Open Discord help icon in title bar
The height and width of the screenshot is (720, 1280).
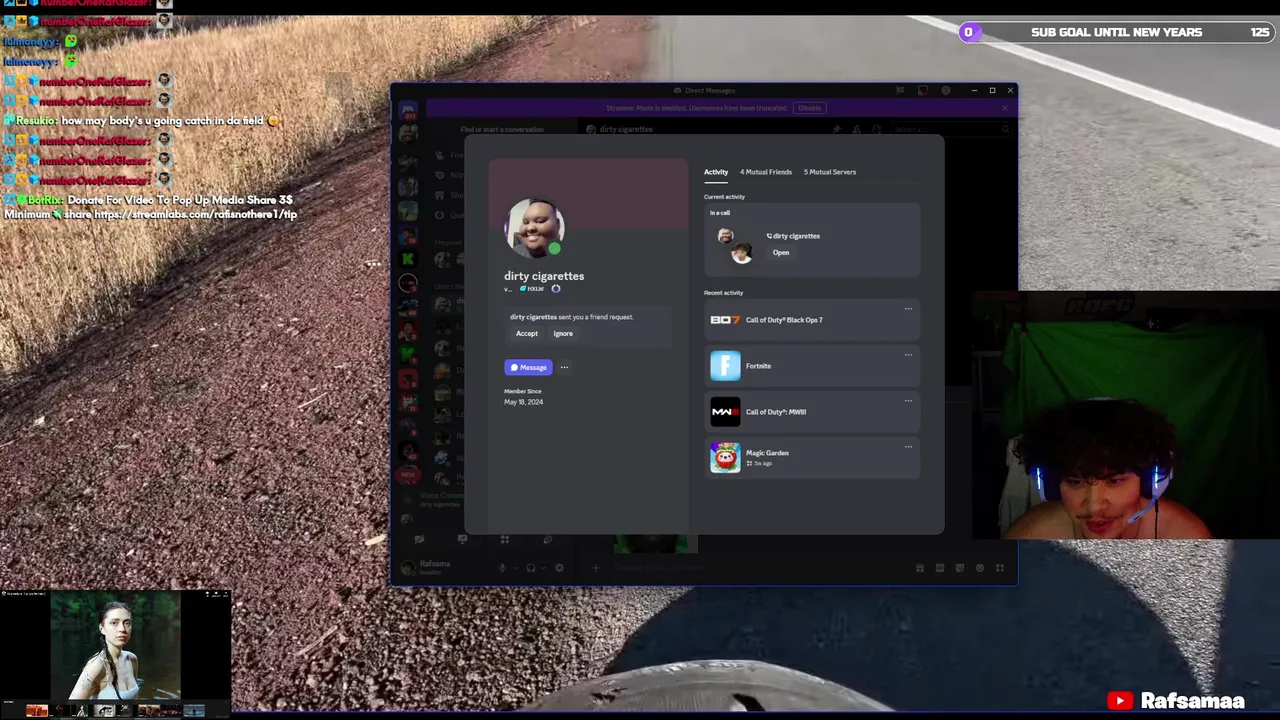(946, 90)
